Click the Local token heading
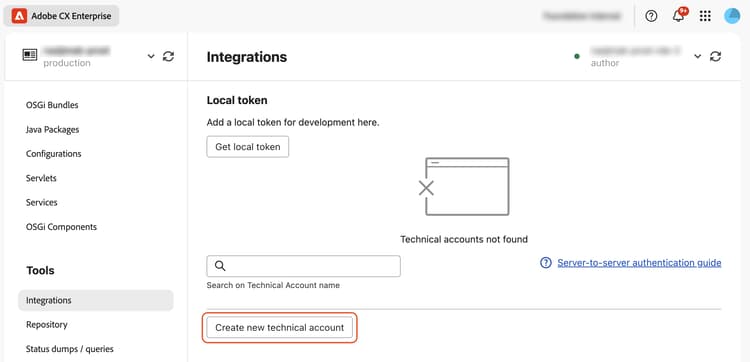 coord(237,100)
